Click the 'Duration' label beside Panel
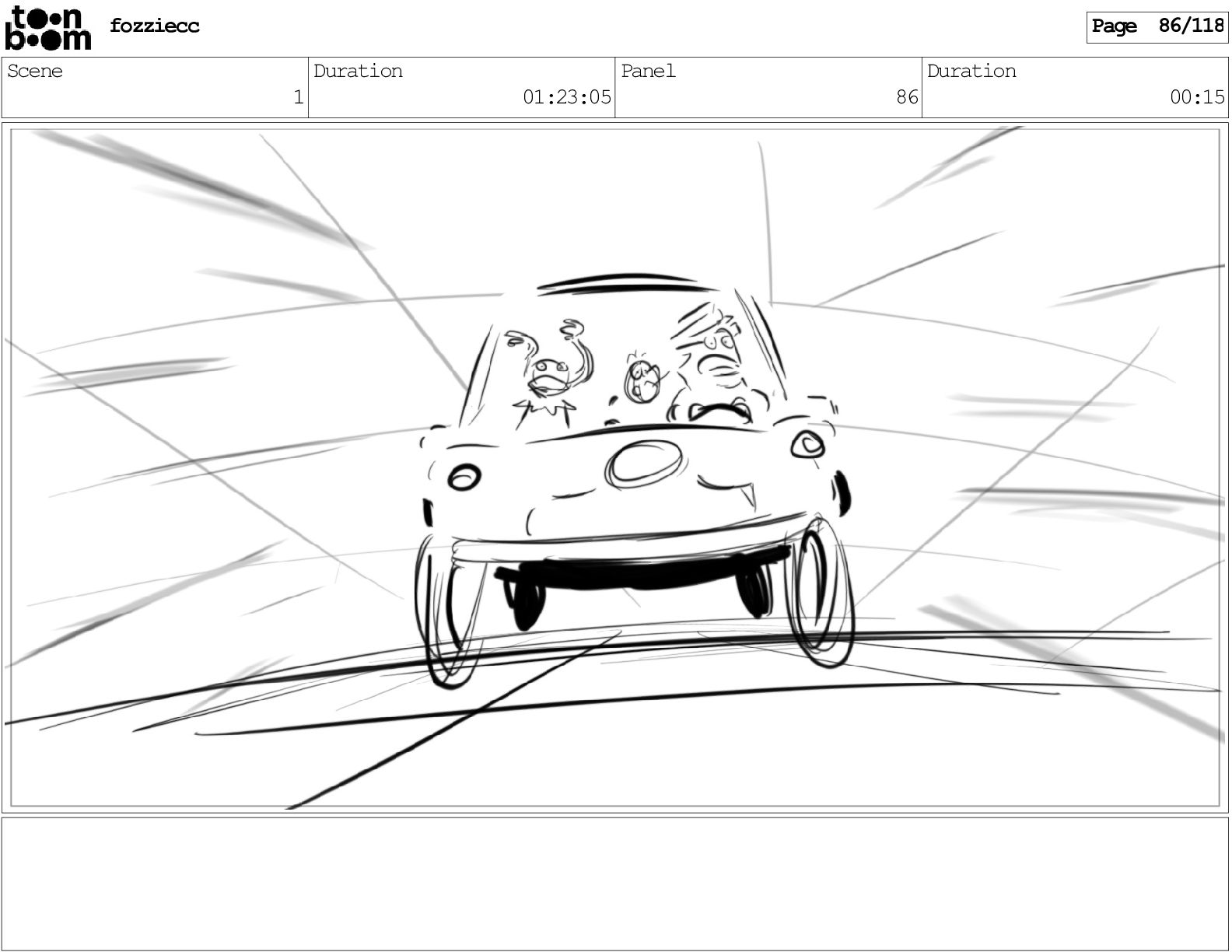Viewport: 1232px width, 952px height. tap(971, 72)
